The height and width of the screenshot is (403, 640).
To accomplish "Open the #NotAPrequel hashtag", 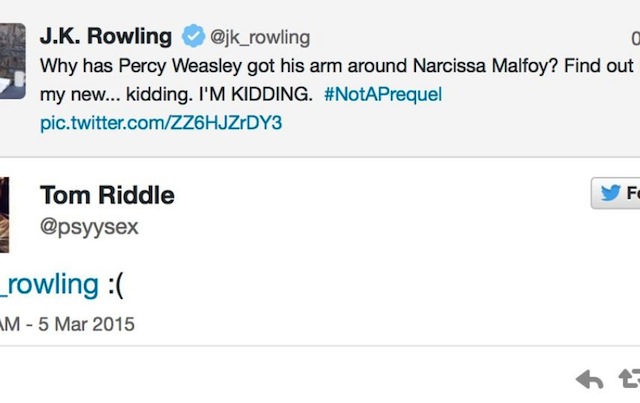I will [383, 95].
